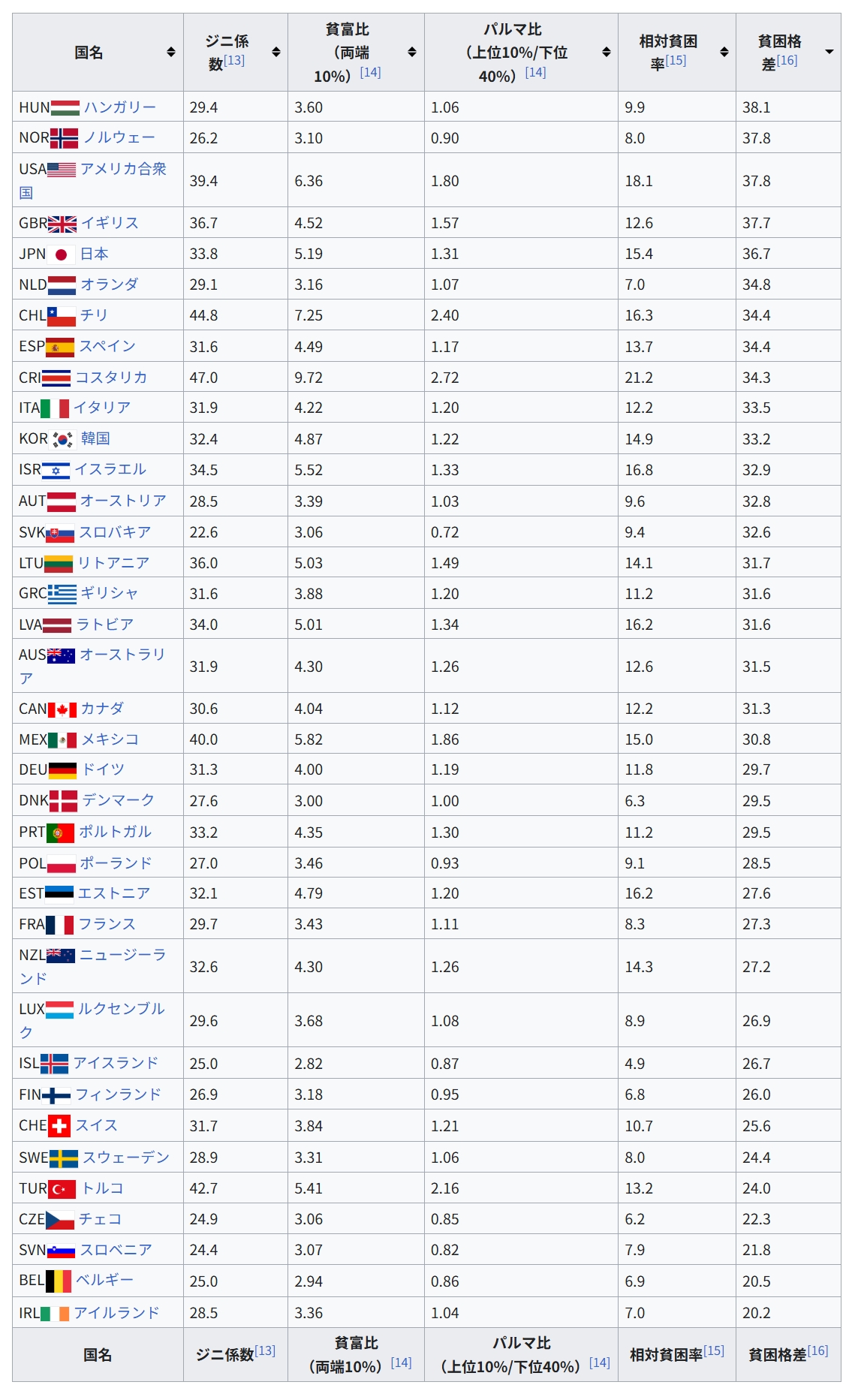Image resolution: width=855 pixels, height=1400 pixels.
Task: Click the Canada flag icon
Action: (x=62, y=709)
